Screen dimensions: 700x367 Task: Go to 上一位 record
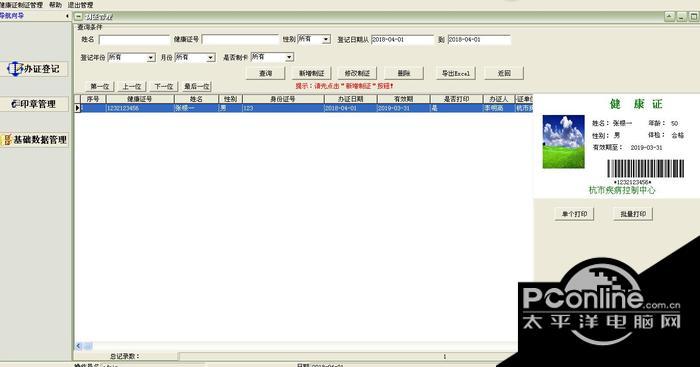pyautogui.click(x=132, y=87)
